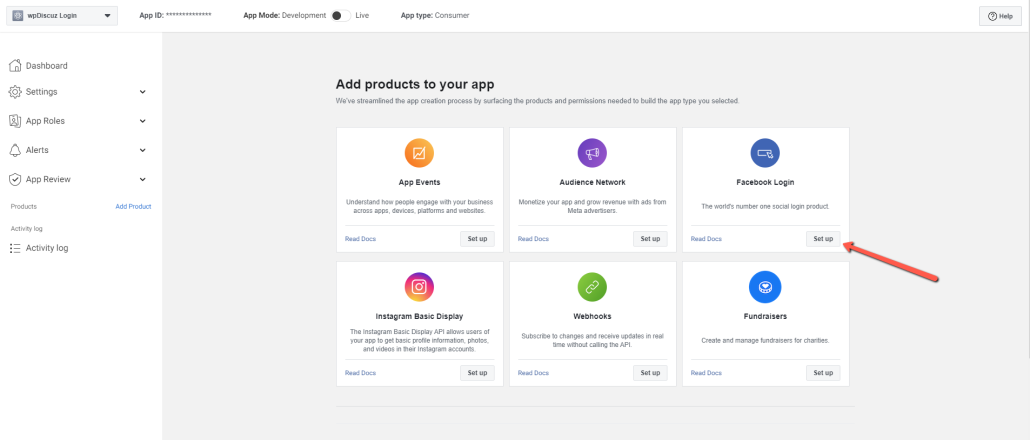Click the orange App Events icon
1030x440 pixels.
click(x=419, y=153)
